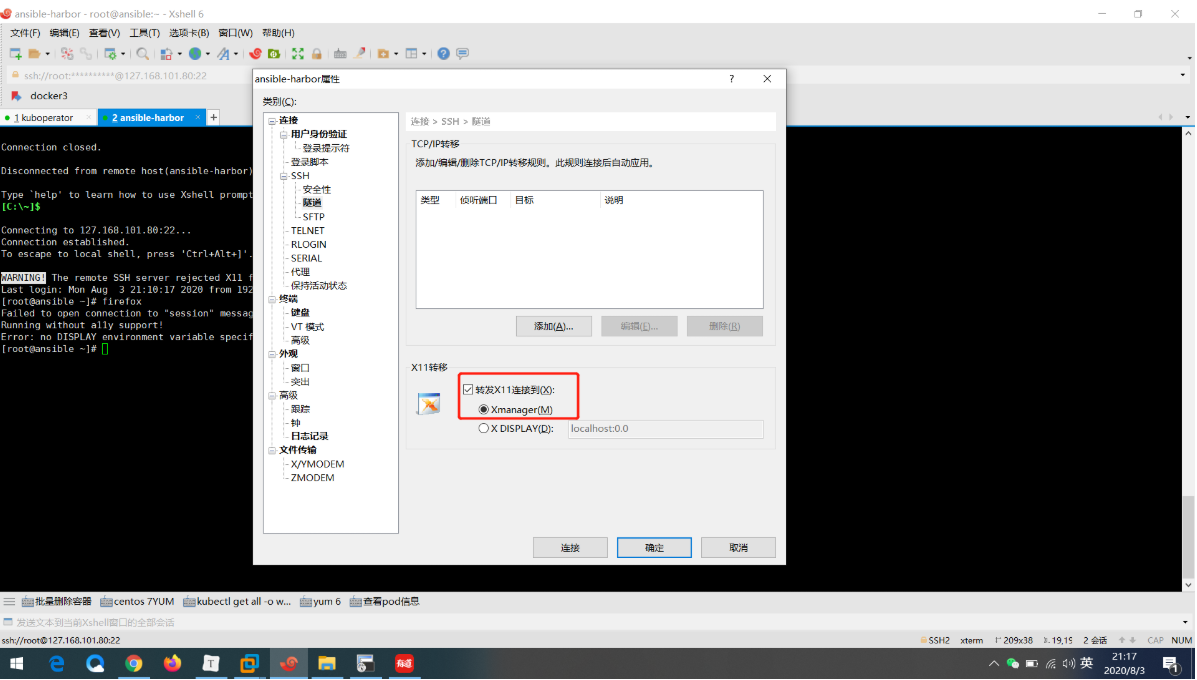
Task: Switch to the kuboperator session tab
Action: (44, 117)
